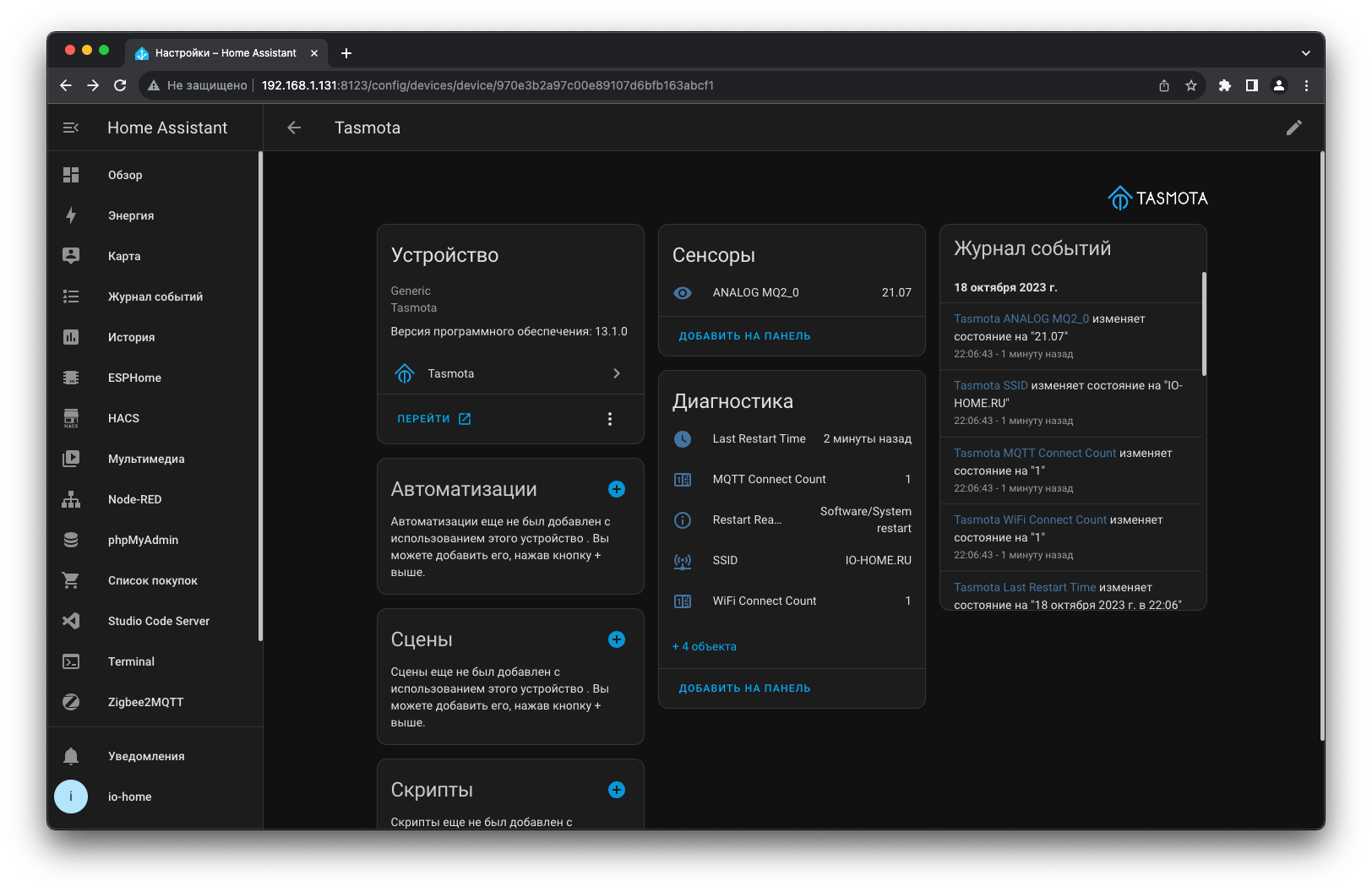Go back using the header arrow

294,128
